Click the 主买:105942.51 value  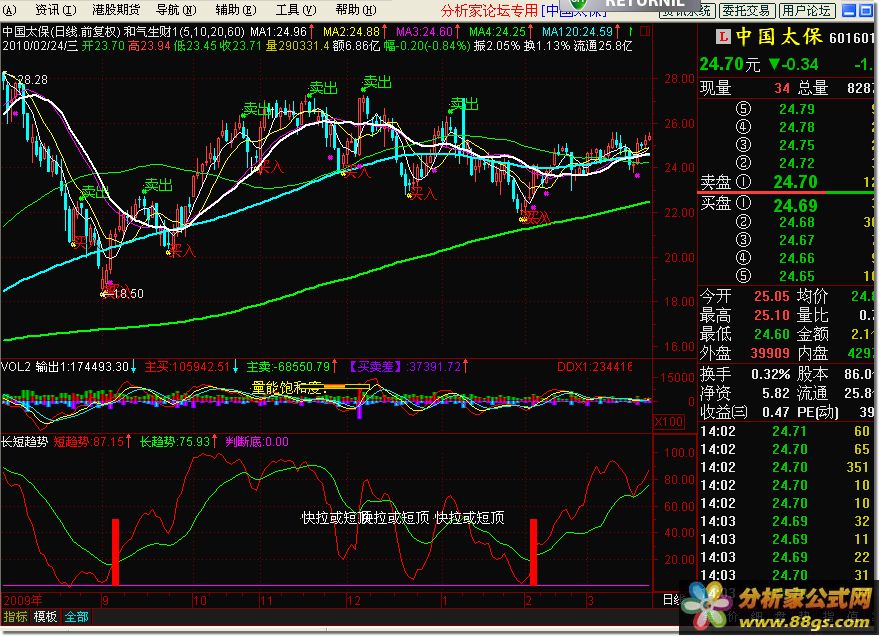coord(187,367)
